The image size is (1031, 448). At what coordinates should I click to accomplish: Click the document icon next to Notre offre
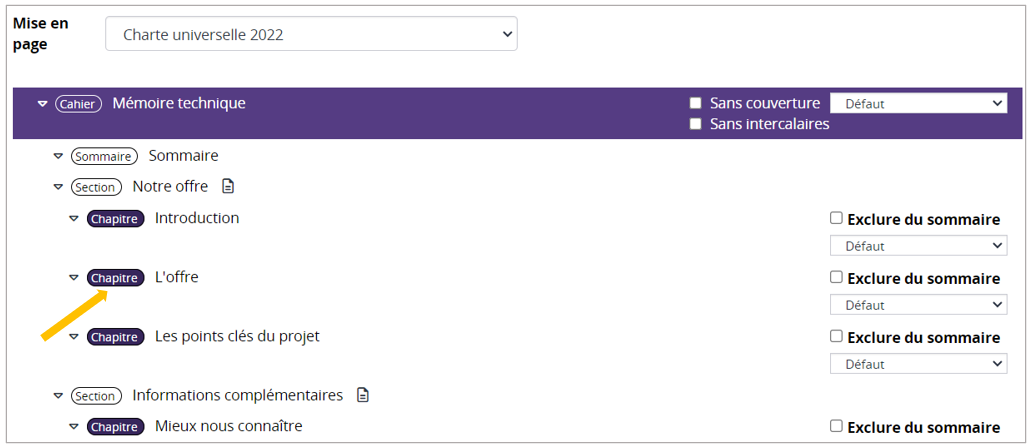click(228, 187)
